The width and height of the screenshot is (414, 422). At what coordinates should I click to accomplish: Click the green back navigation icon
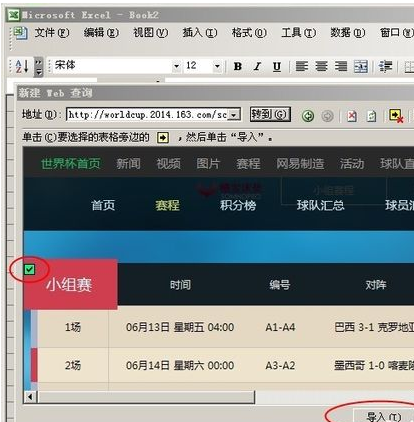click(x=308, y=116)
